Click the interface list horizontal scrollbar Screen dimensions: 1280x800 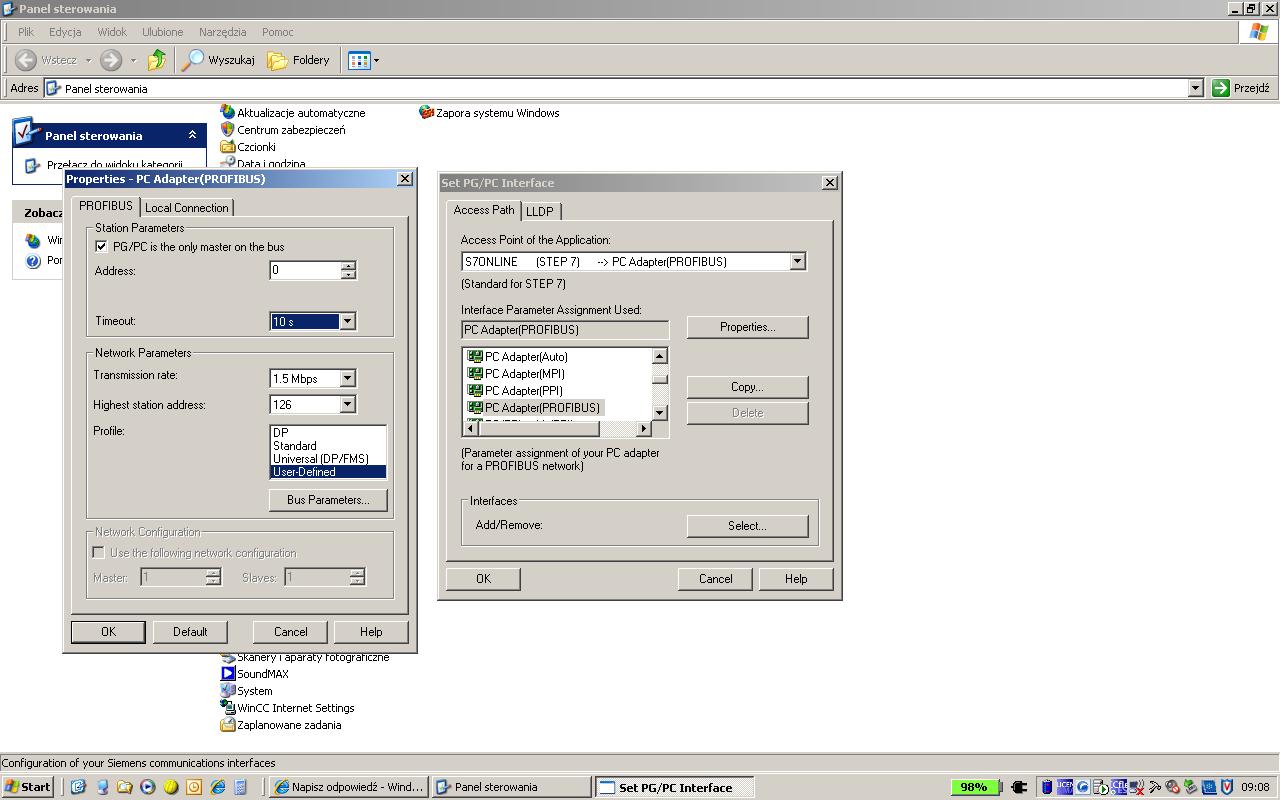[556, 429]
